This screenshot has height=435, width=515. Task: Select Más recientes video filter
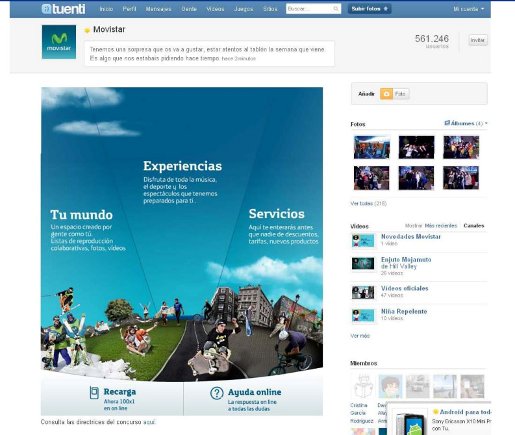coord(441,226)
